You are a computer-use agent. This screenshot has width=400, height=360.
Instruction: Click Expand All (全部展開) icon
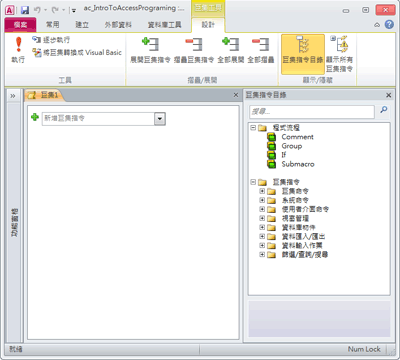click(231, 50)
